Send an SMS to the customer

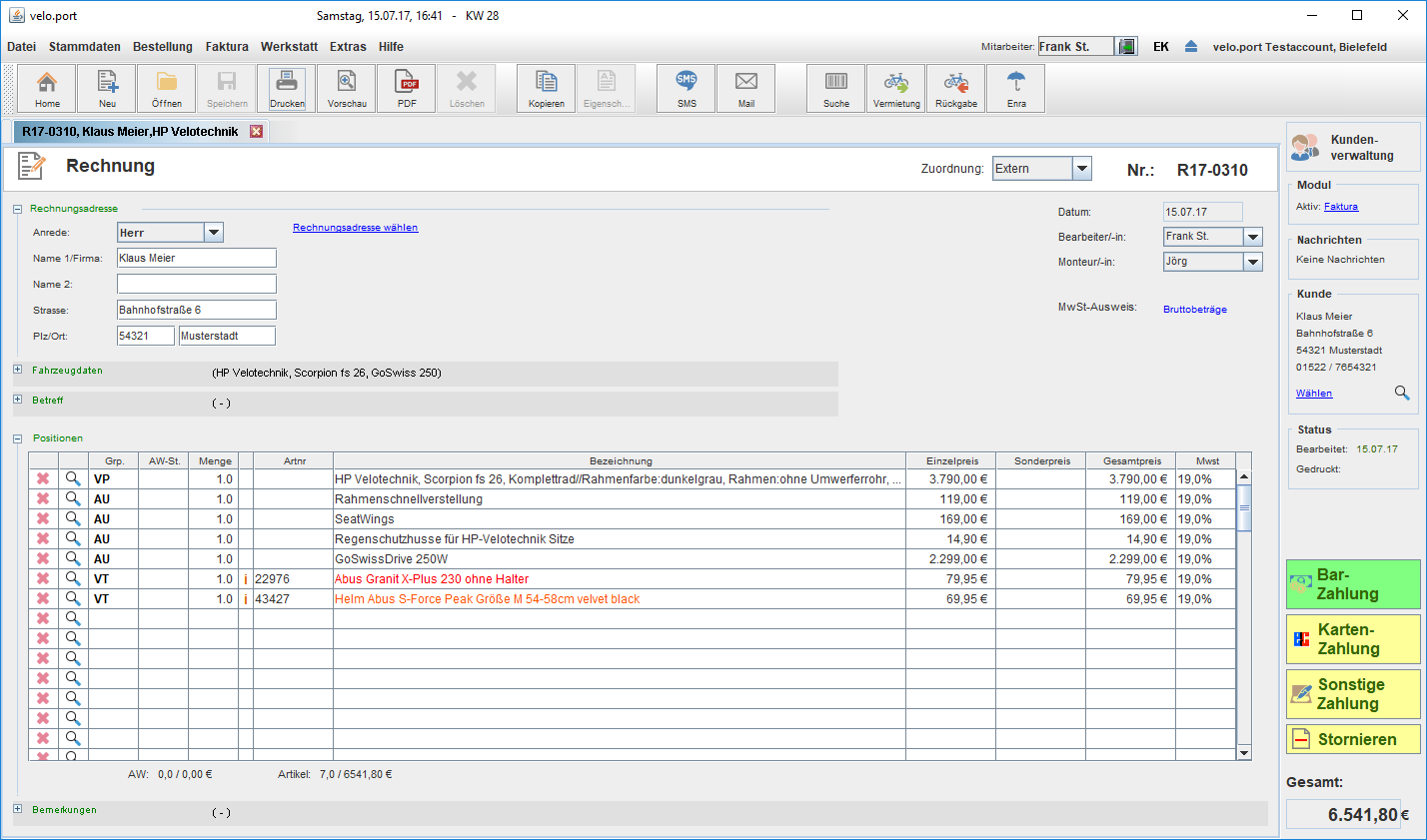[687, 88]
